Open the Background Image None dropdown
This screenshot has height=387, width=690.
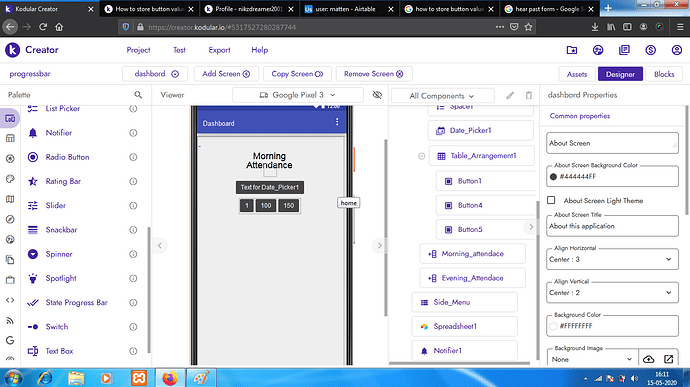[592, 359]
